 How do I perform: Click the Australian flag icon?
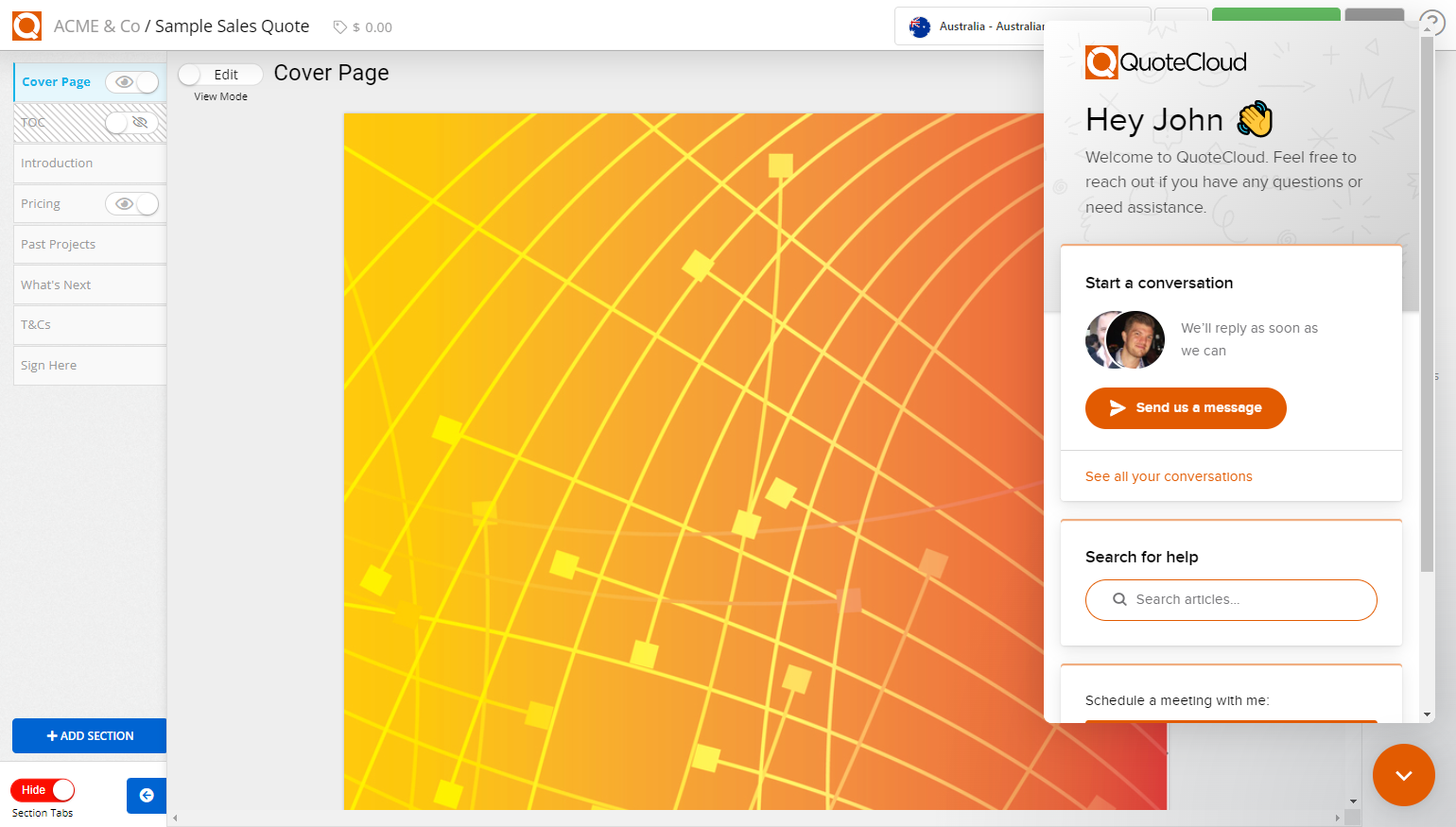(919, 26)
